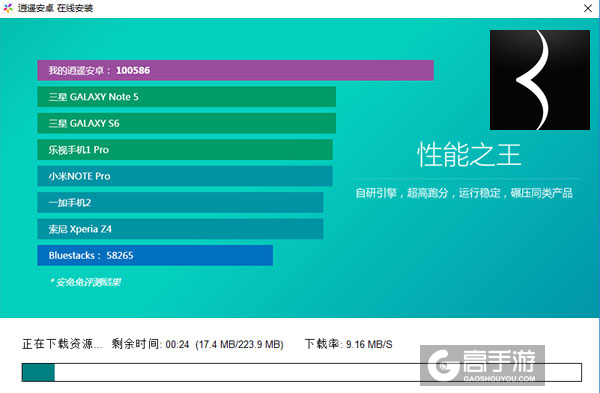
Task: Select the 三星 GALAXY Note 5 bar
Action: point(186,96)
